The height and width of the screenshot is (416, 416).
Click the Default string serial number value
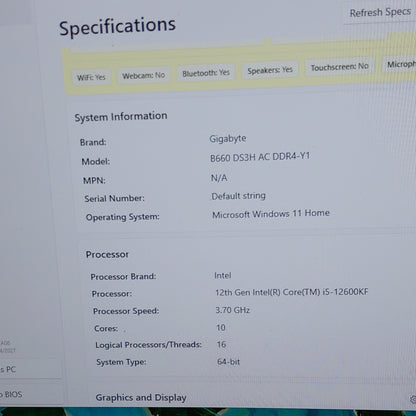239,196
